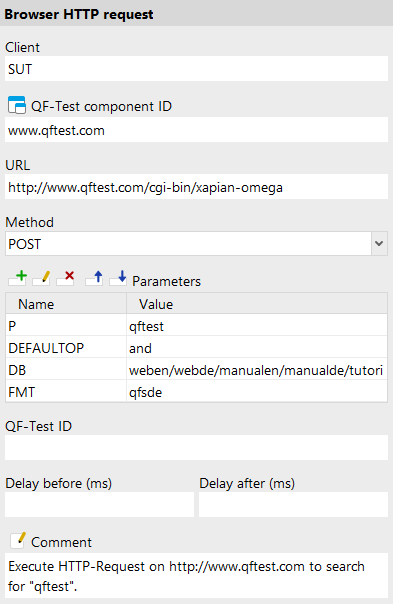Click the Delay before (ms) field
The width and height of the screenshot is (393, 604).
(99, 505)
